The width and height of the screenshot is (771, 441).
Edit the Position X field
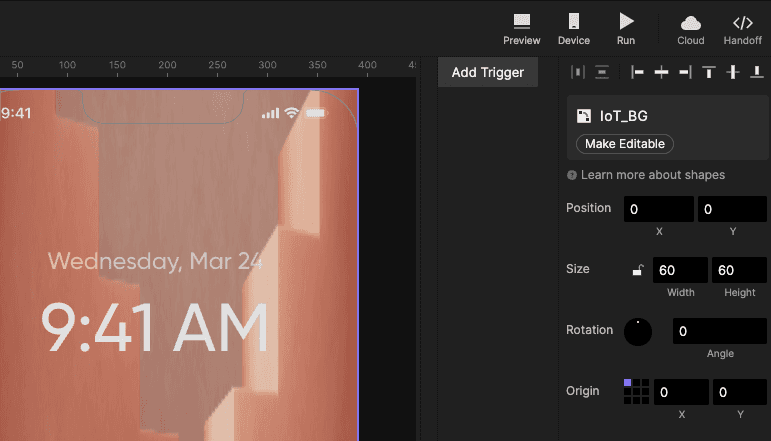coord(658,209)
